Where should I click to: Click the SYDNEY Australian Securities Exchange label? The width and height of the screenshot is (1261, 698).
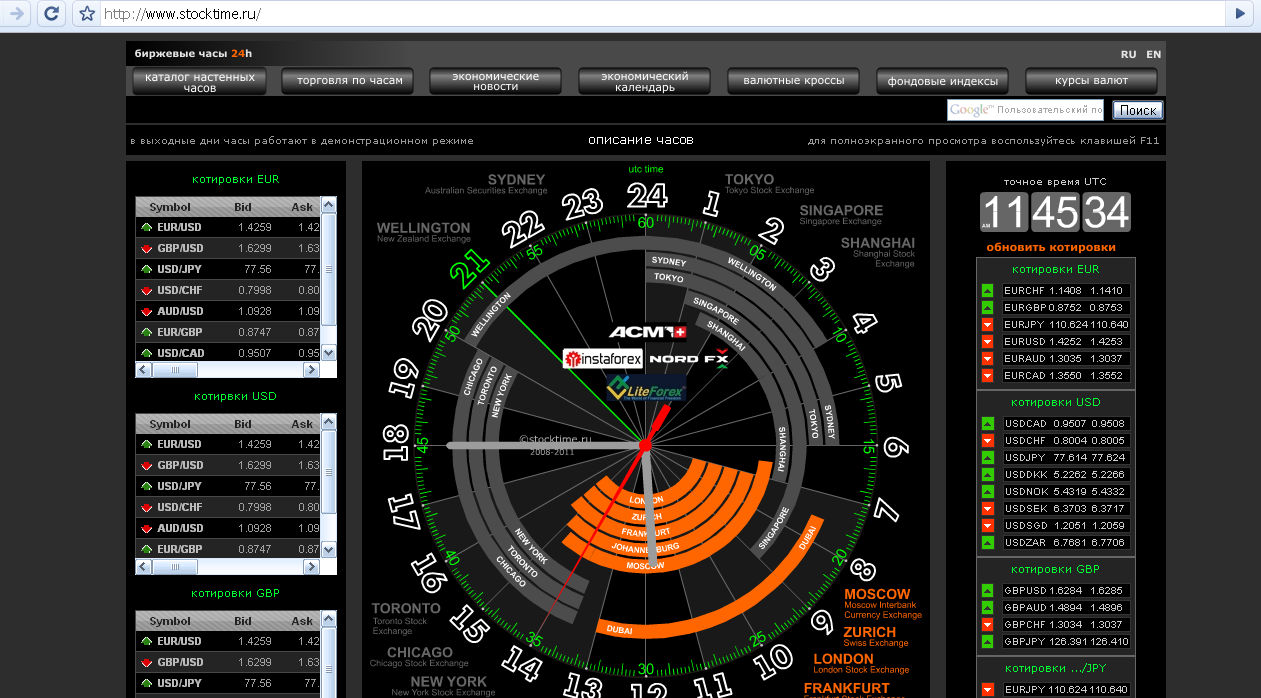485,184
